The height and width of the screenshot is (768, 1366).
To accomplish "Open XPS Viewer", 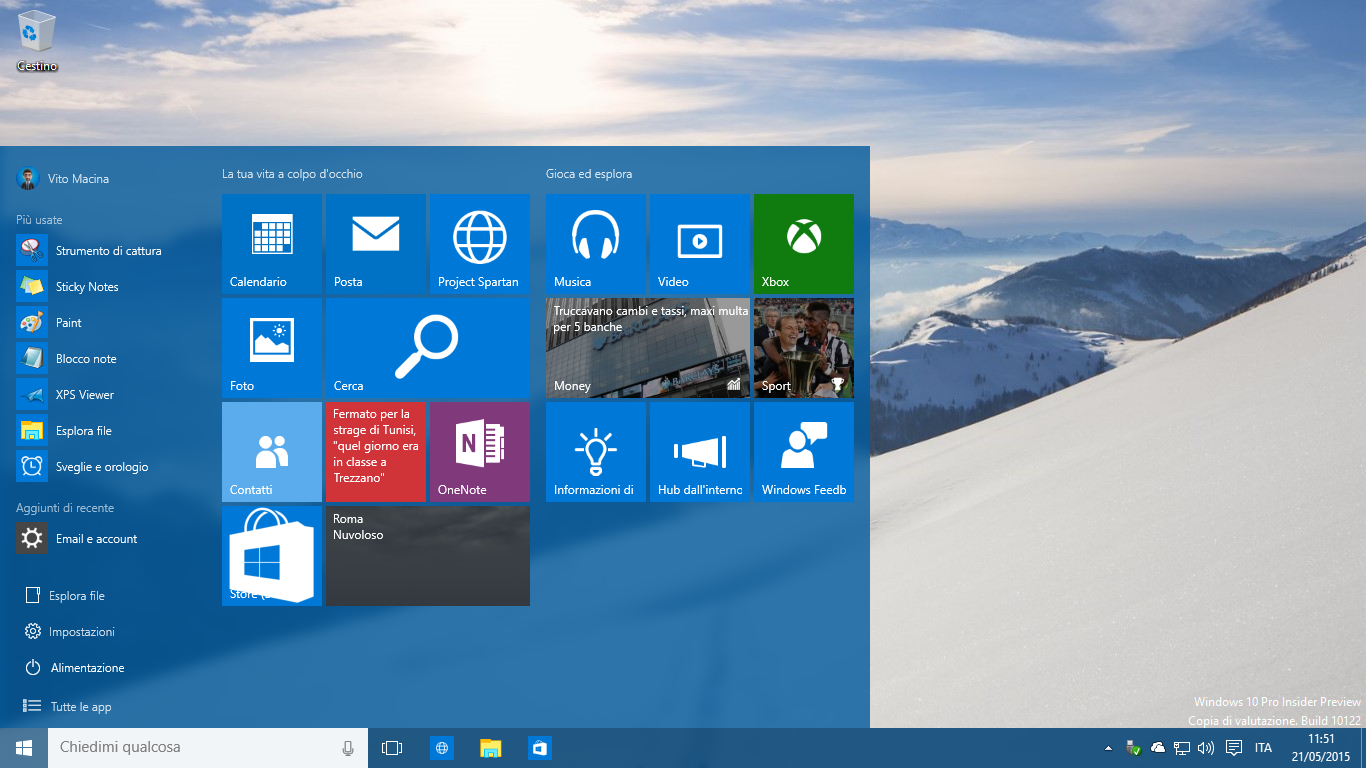I will [108, 395].
